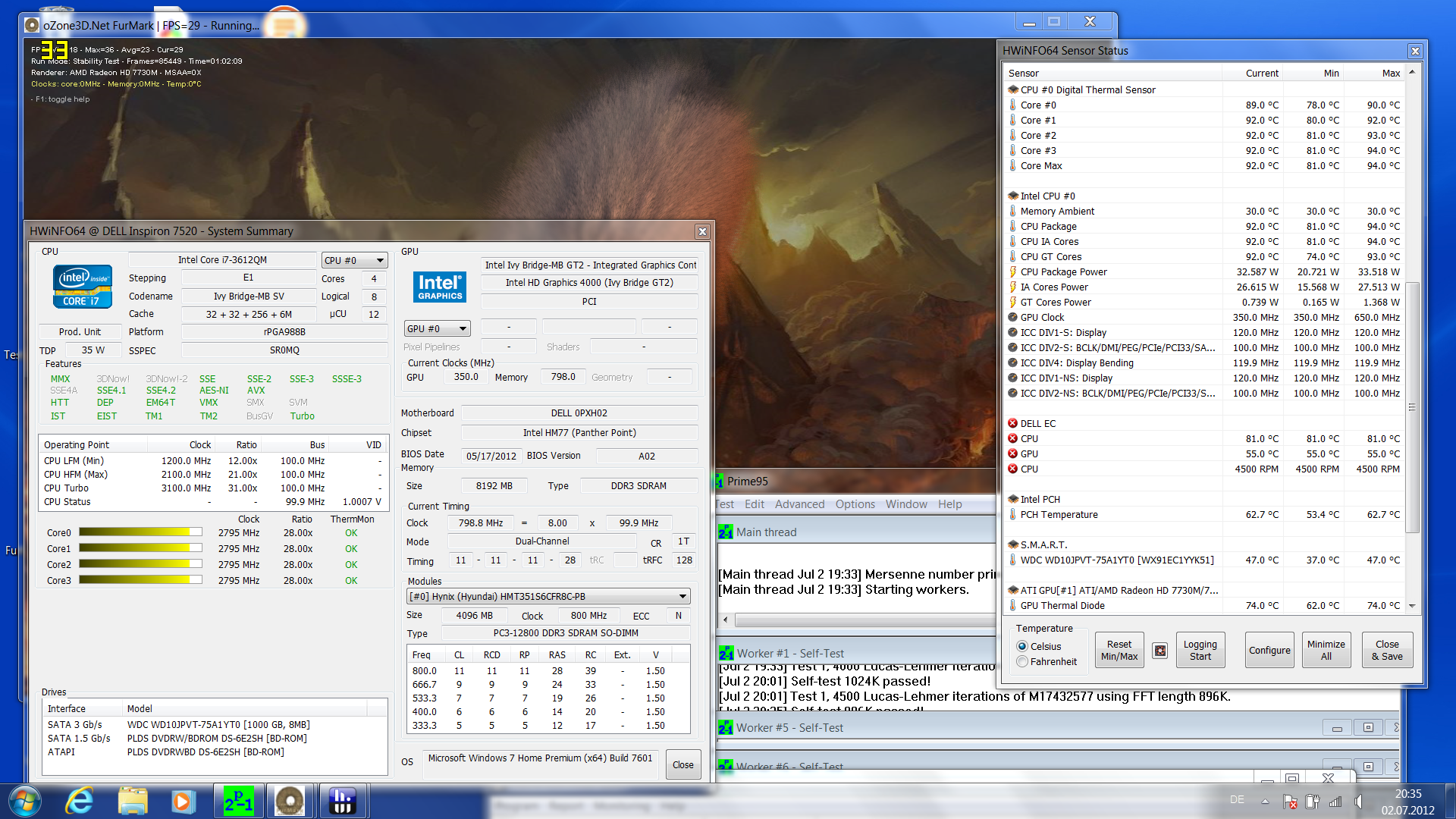Click Close button in System Summary
1456x819 pixels.
(682, 764)
